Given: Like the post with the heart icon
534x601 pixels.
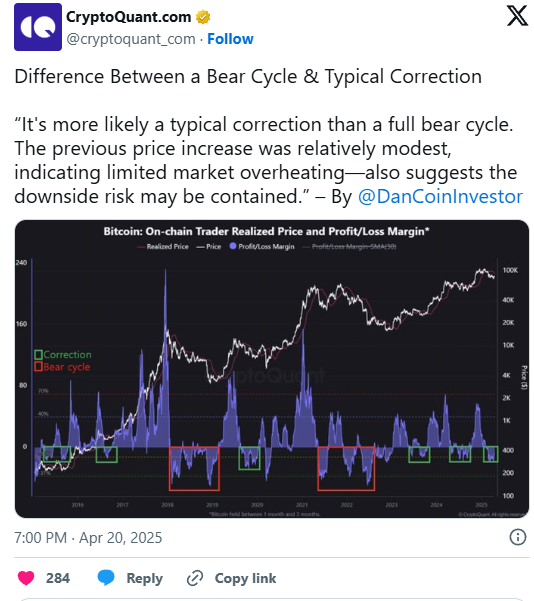Looking at the screenshot, I should click(x=26, y=578).
